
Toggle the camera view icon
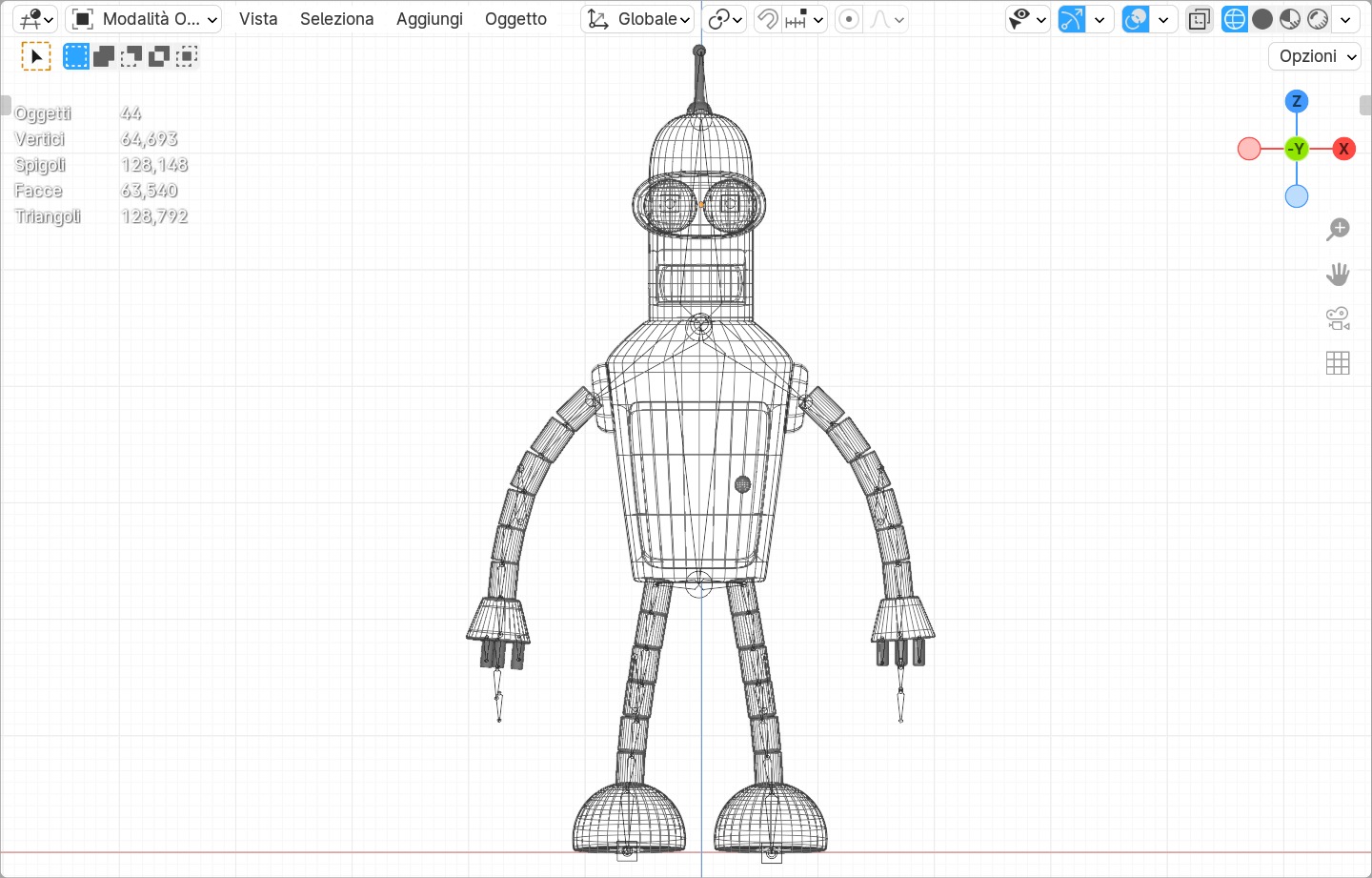1339,318
